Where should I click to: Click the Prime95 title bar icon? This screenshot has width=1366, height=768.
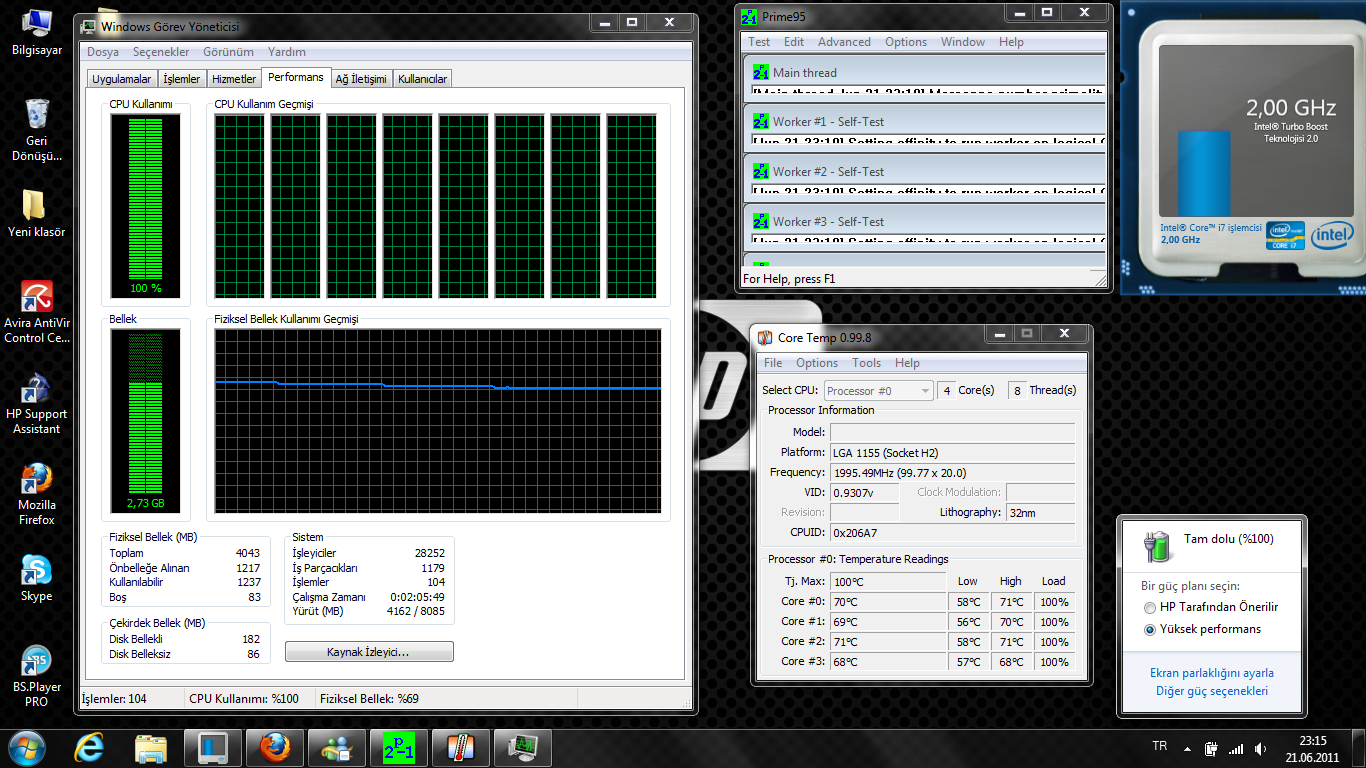(x=749, y=16)
